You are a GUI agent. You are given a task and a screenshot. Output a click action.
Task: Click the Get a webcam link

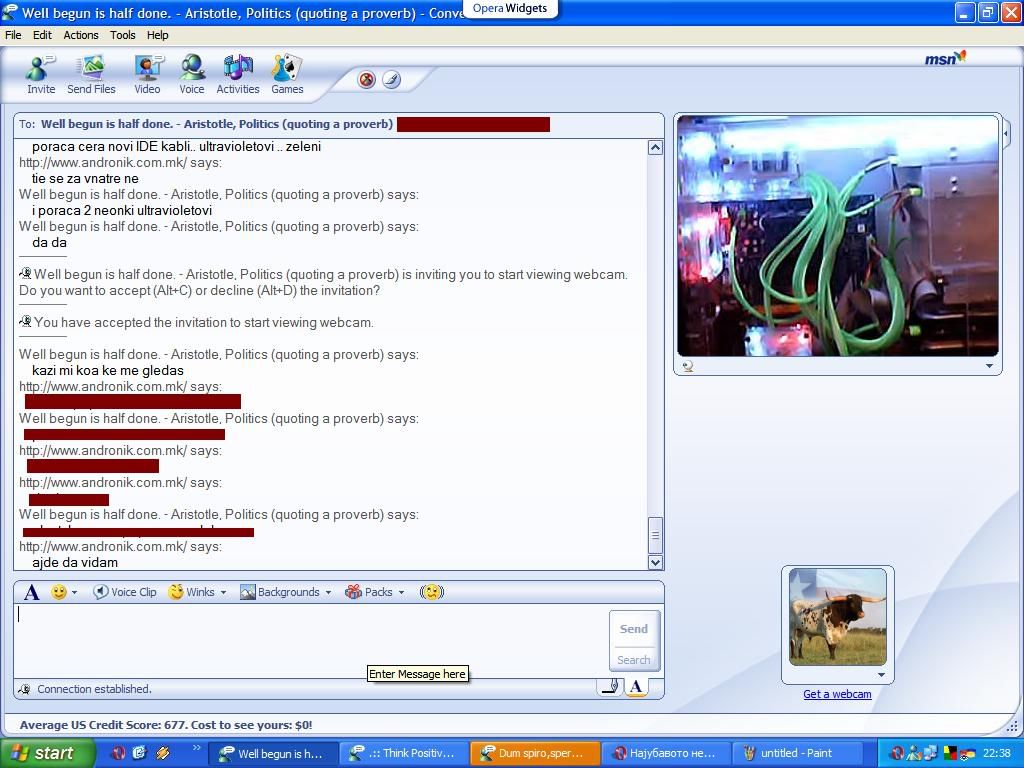[x=837, y=694]
